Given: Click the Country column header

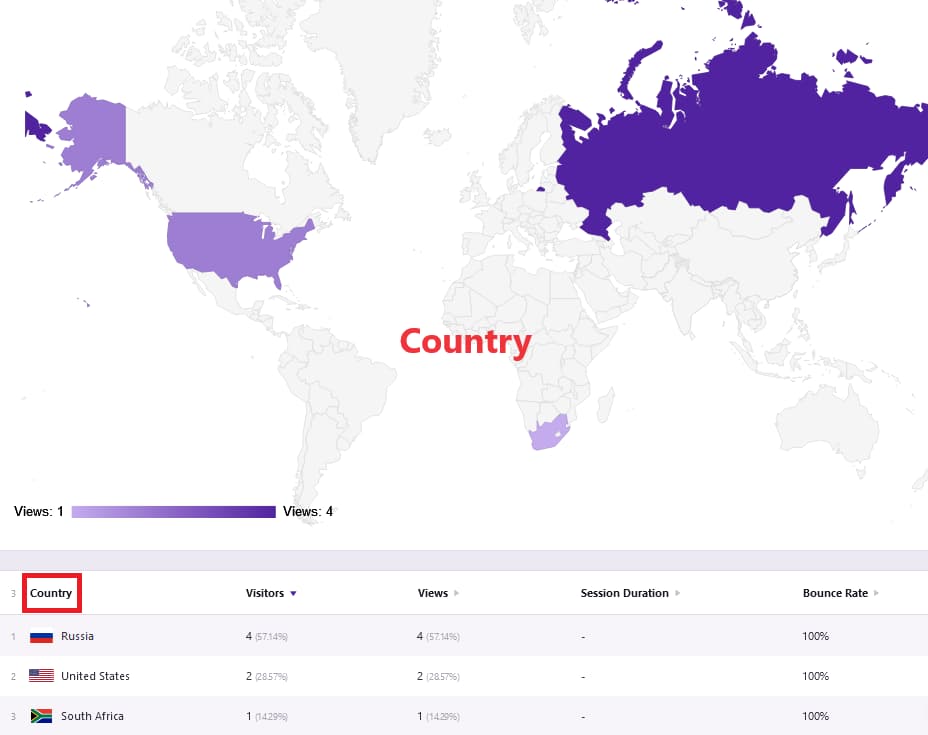Looking at the screenshot, I should [x=51, y=593].
